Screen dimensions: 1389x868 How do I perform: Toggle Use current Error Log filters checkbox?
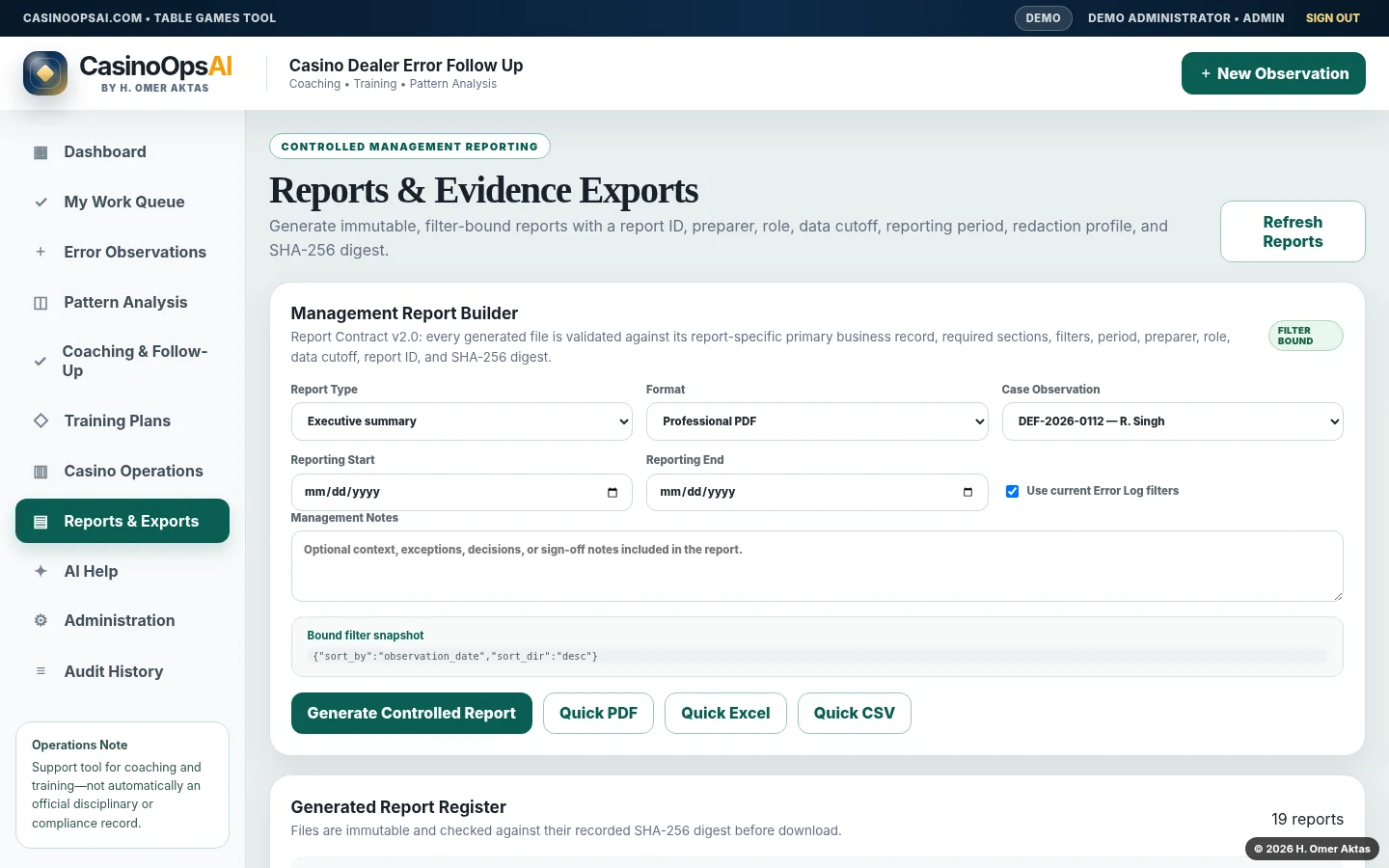pyautogui.click(x=1012, y=492)
